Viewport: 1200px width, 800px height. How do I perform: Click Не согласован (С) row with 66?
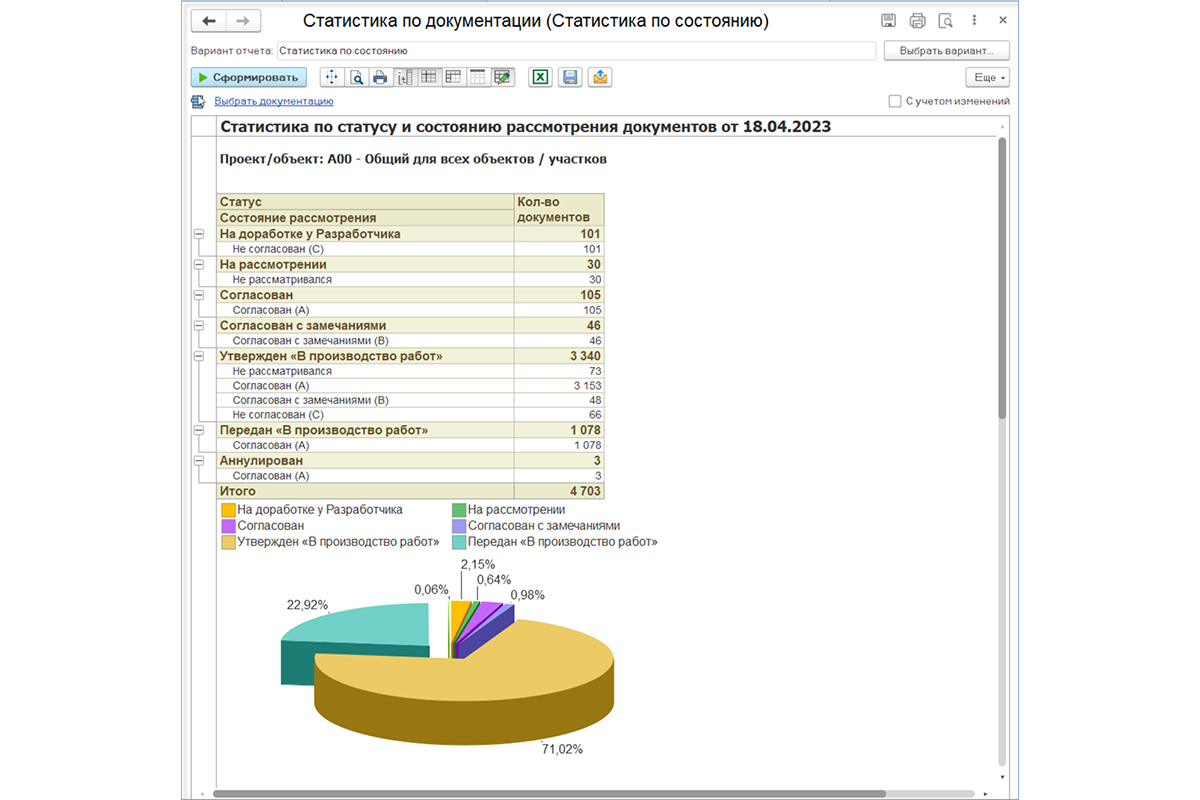pyautogui.click(x=410, y=415)
